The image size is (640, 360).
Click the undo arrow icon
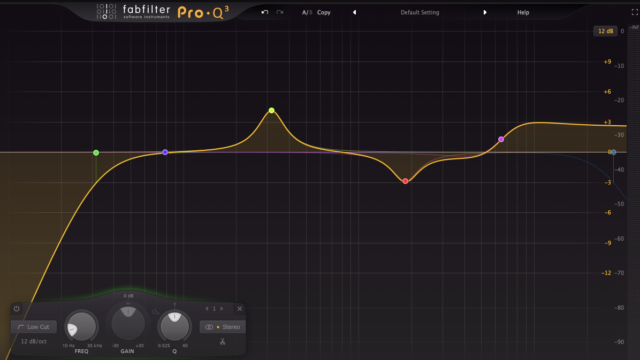click(265, 12)
